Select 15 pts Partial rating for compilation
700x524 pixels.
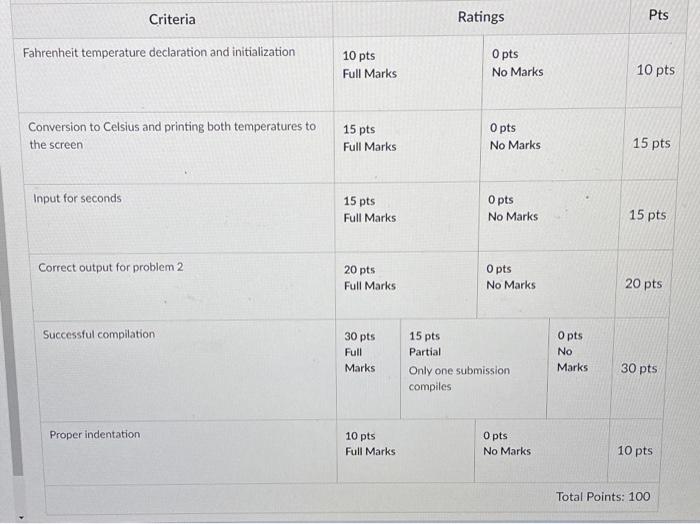[459, 361]
